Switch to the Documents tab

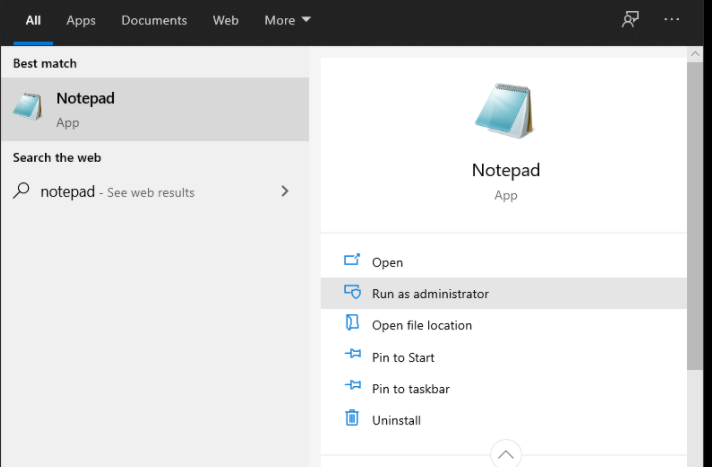coord(154,20)
